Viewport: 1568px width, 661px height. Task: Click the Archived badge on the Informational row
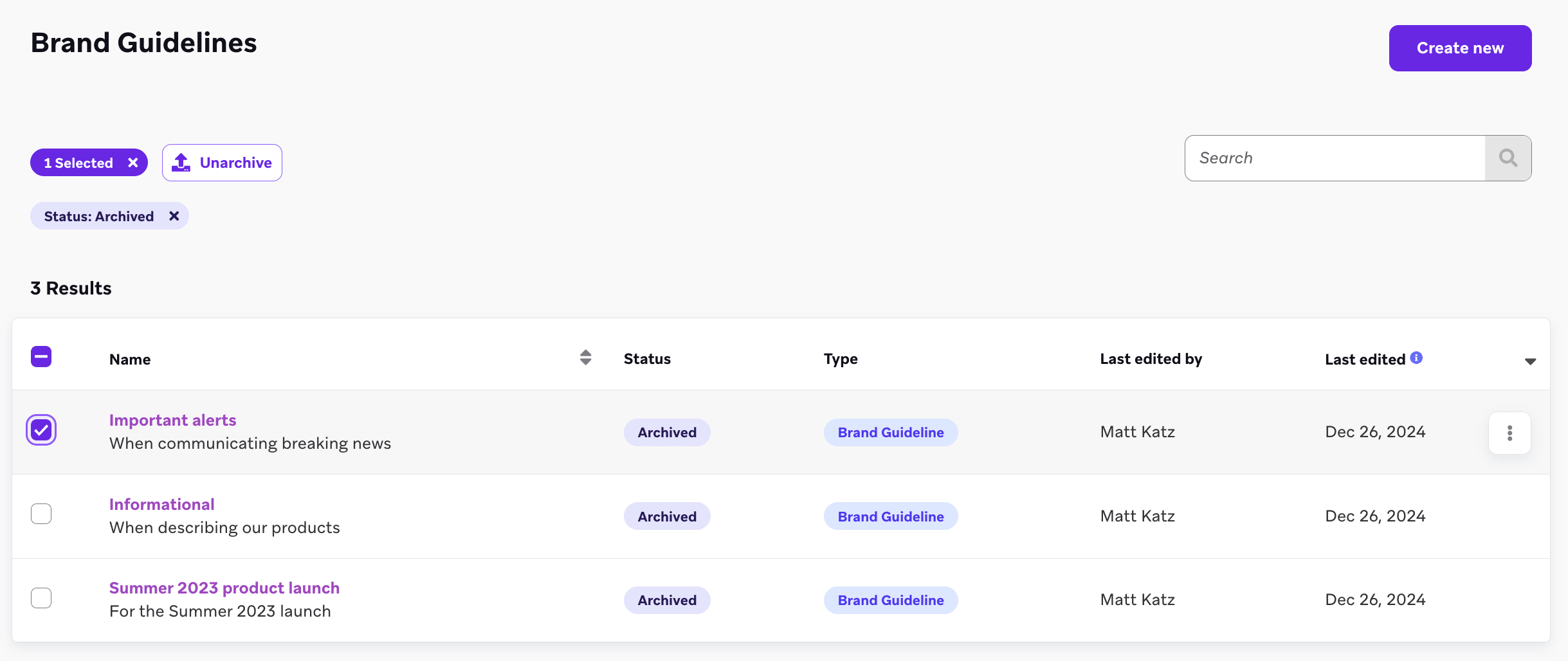pos(667,516)
